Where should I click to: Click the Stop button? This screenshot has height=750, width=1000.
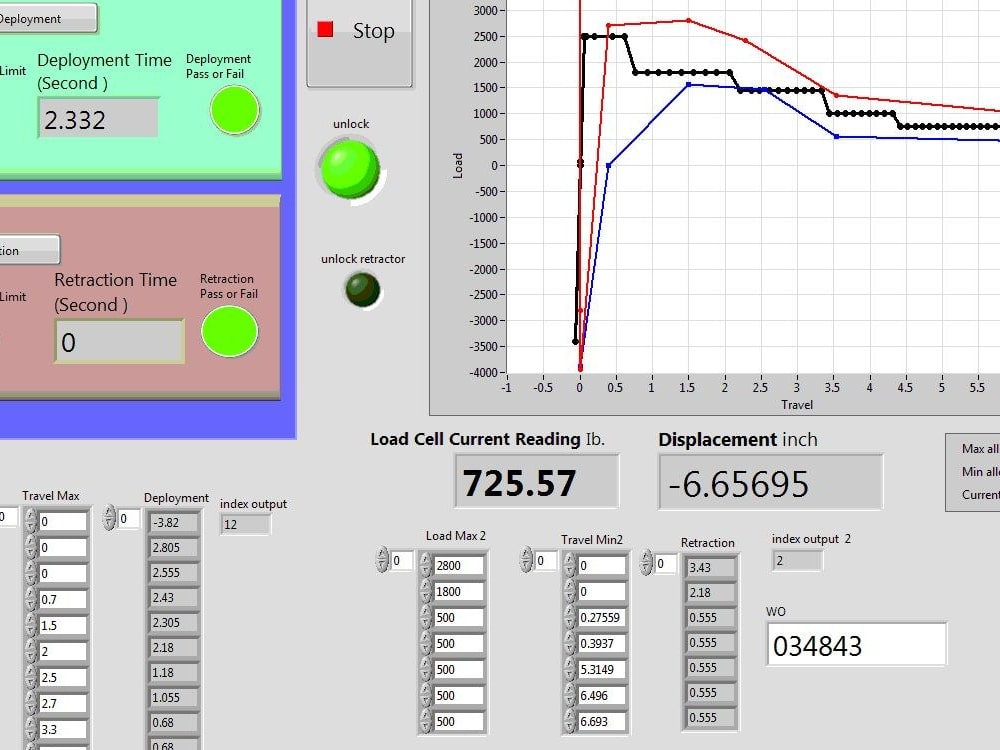click(x=360, y=42)
